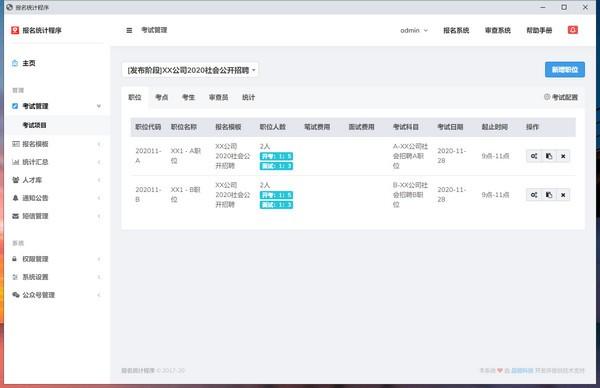Expand the 短信管理 menu chevron
Image resolution: width=600 pixels, height=388 pixels.
[x=99, y=216]
